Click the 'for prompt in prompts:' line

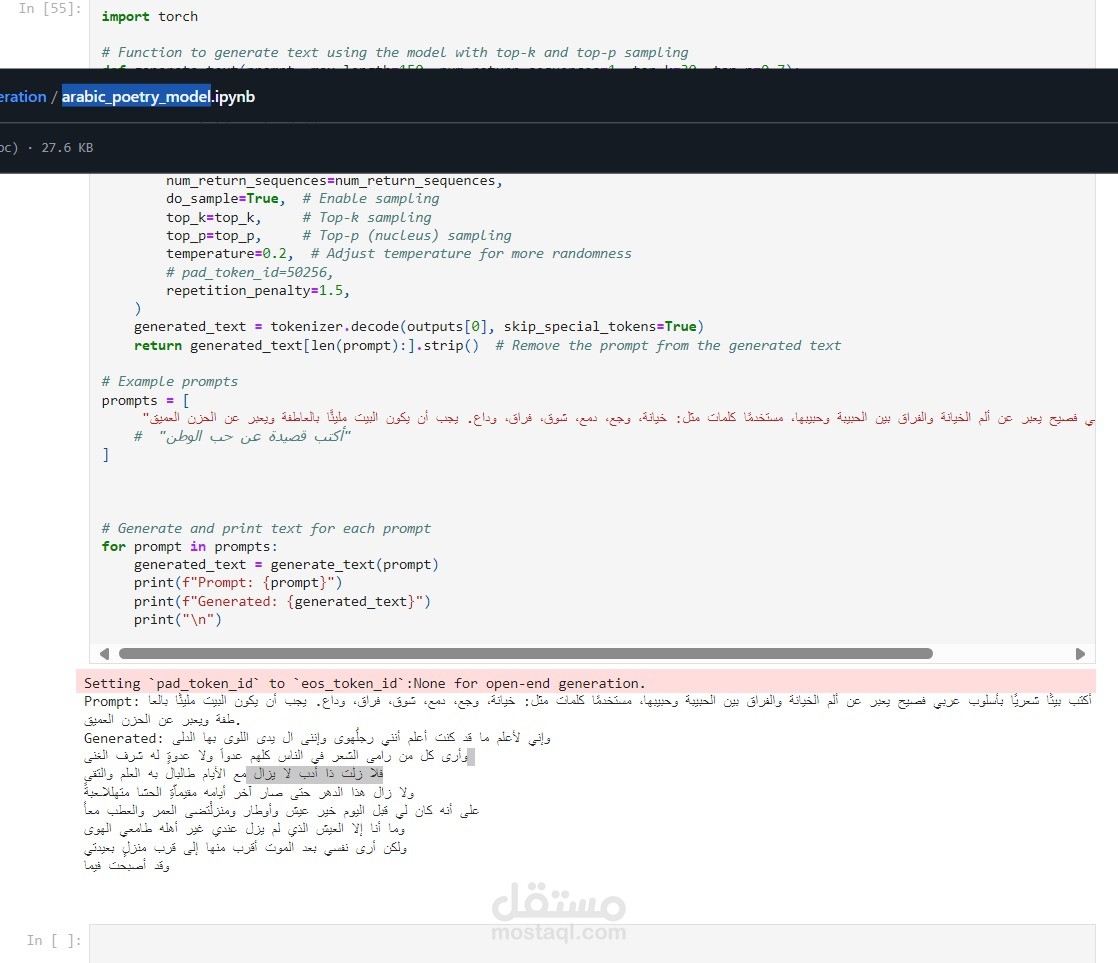coord(189,547)
